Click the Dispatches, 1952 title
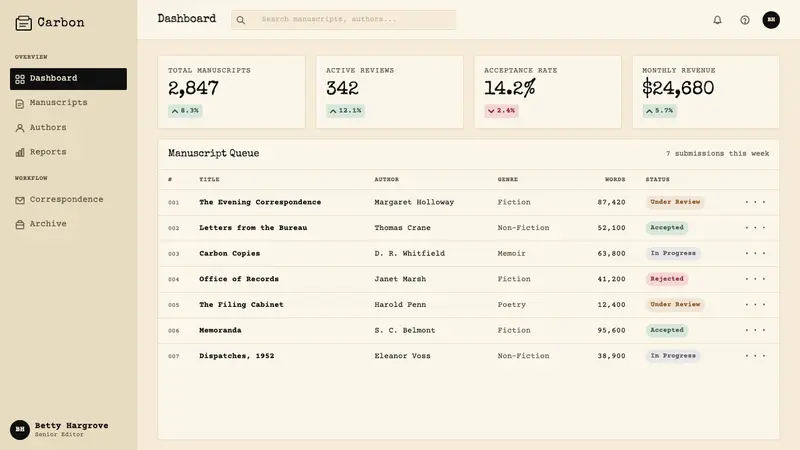Viewport: 800px width, 450px height. (x=237, y=356)
